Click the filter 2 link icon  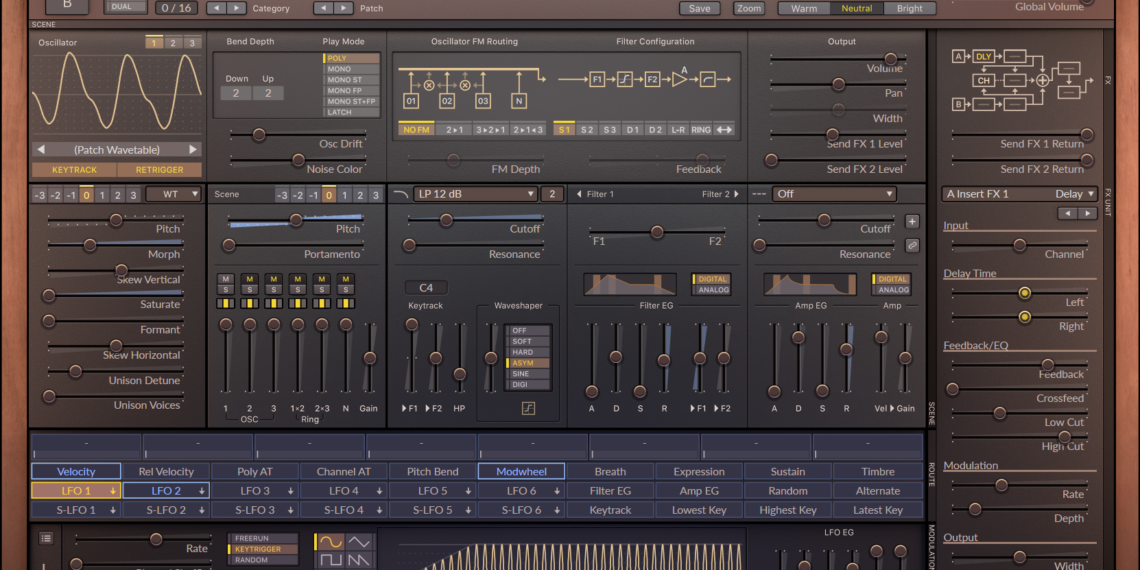912,244
